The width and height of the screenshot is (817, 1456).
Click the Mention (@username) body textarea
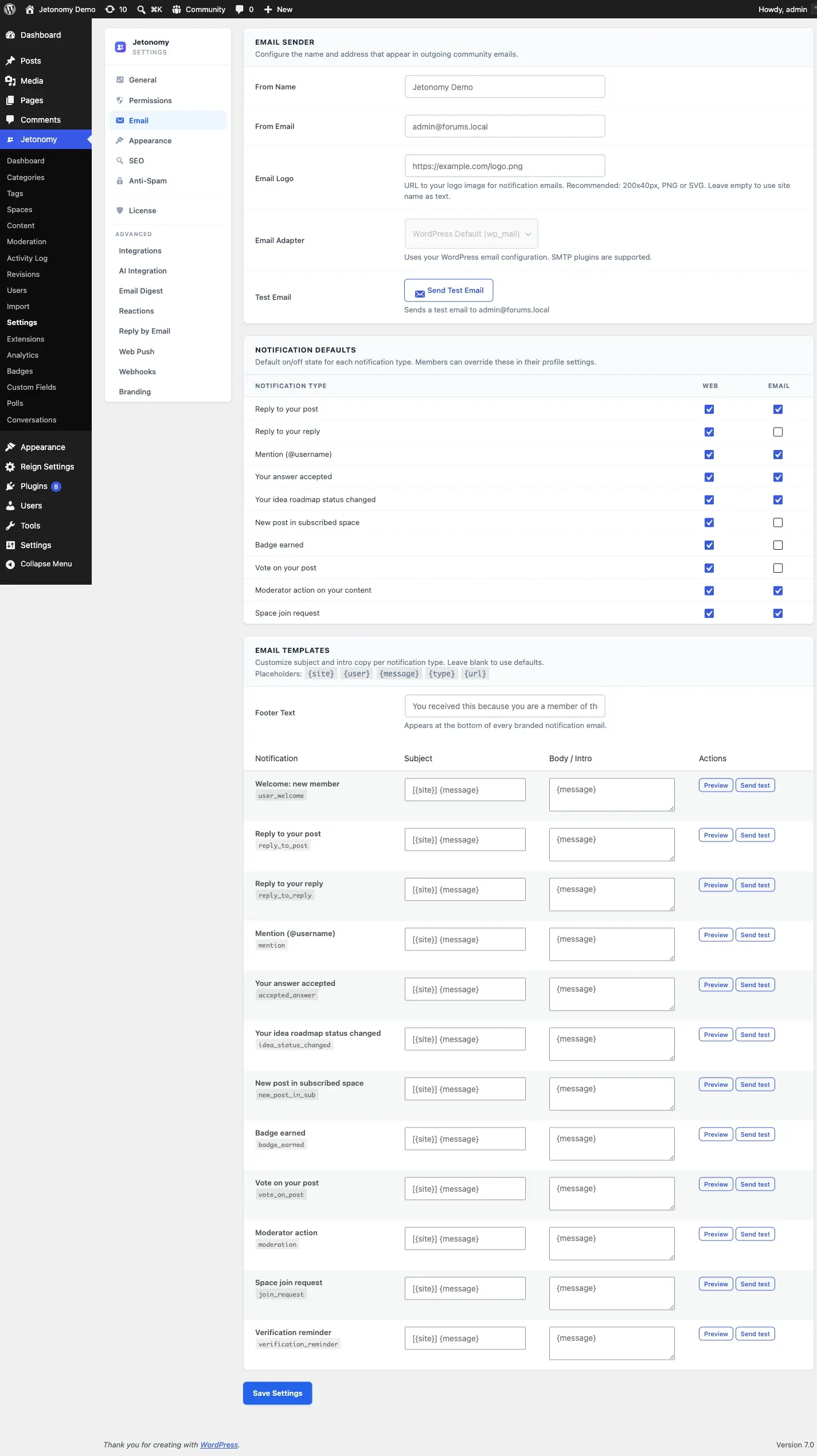(x=612, y=944)
